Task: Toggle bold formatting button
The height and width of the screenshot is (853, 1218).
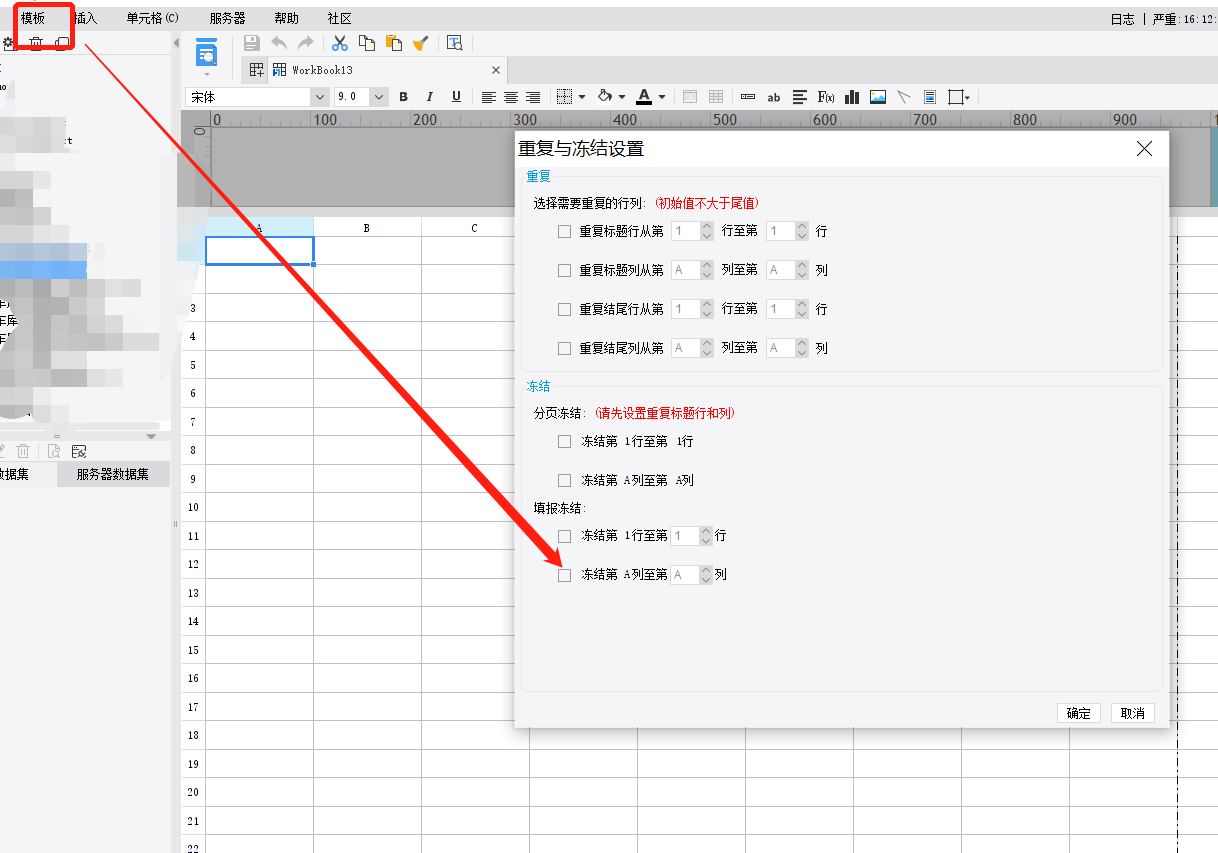Action: (x=404, y=97)
